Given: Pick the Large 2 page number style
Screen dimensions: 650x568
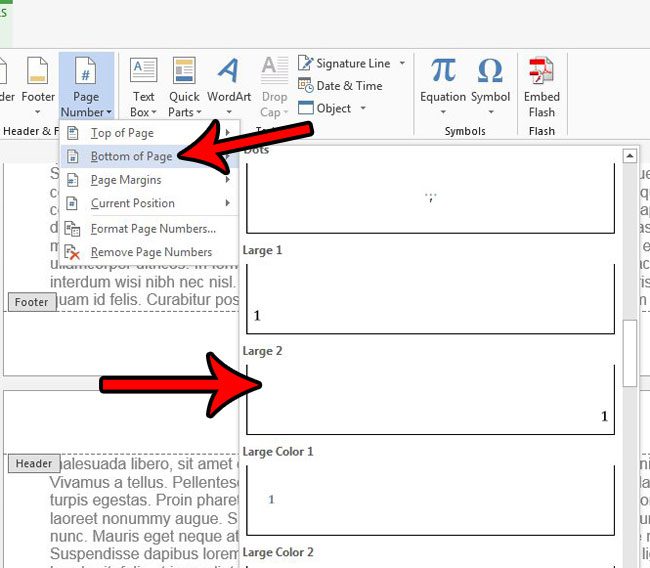Looking at the screenshot, I should point(430,399).
